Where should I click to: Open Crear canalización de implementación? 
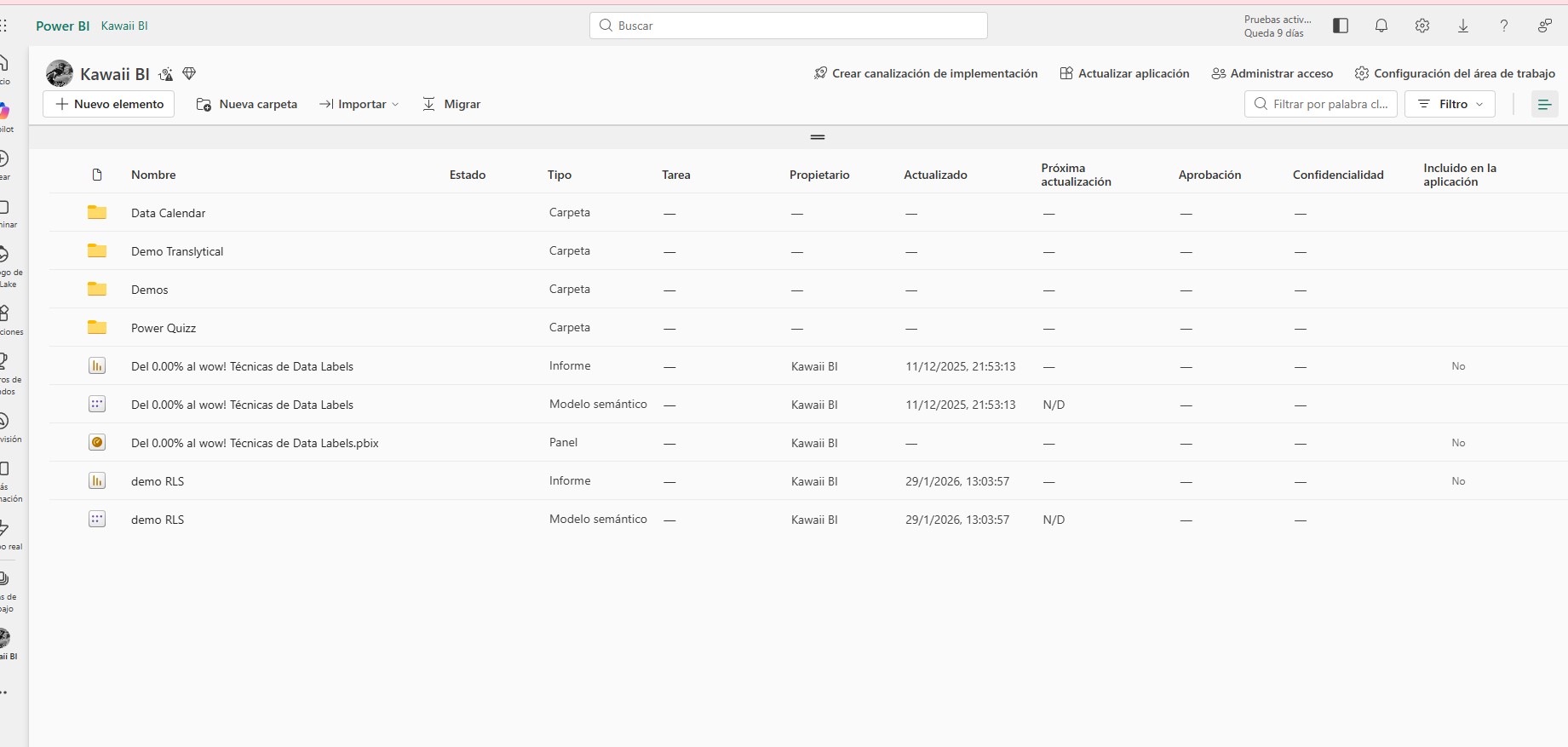(926, 73)
